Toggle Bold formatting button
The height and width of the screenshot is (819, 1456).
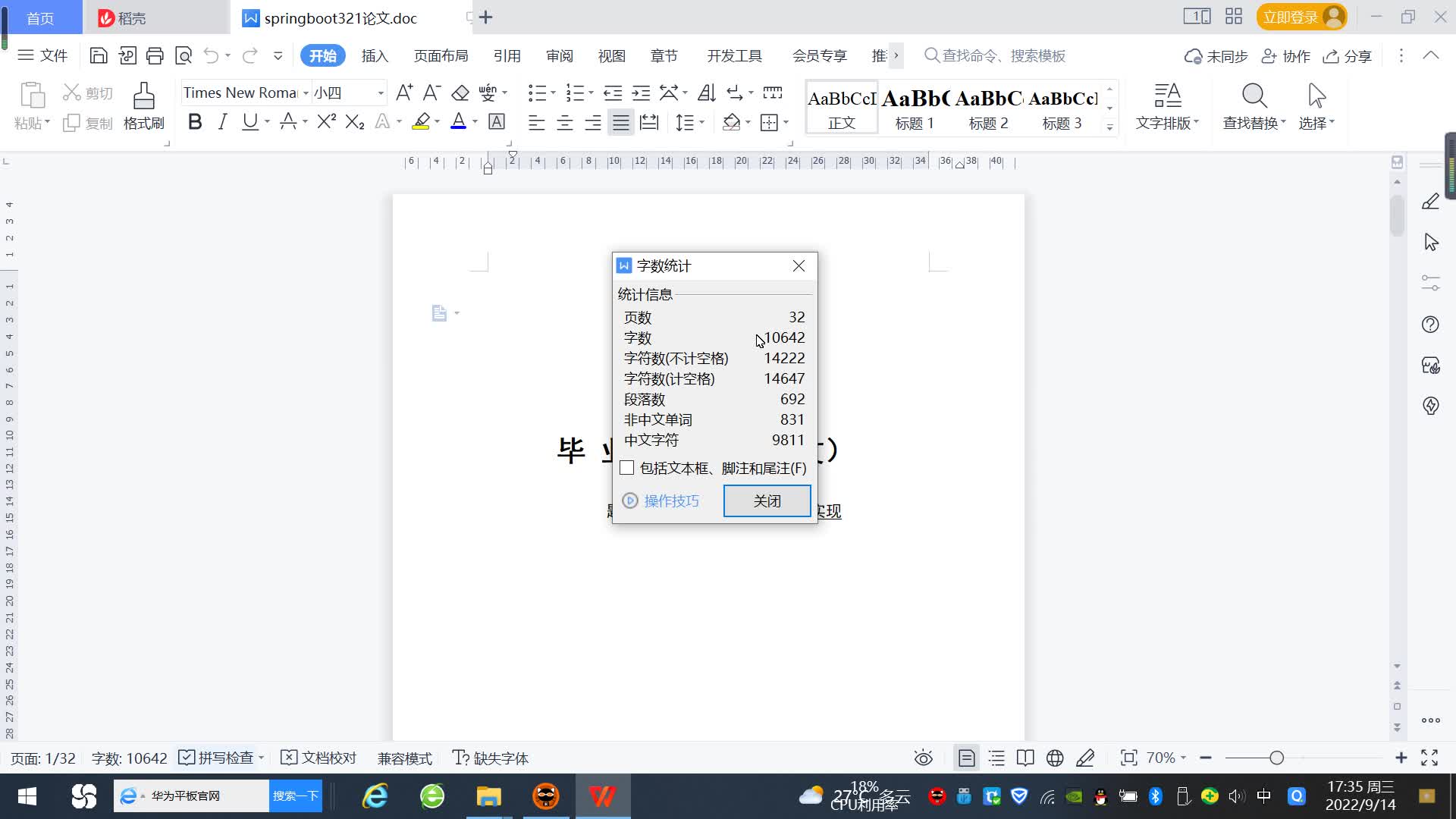pyautogui.click(x=195, y=122)
